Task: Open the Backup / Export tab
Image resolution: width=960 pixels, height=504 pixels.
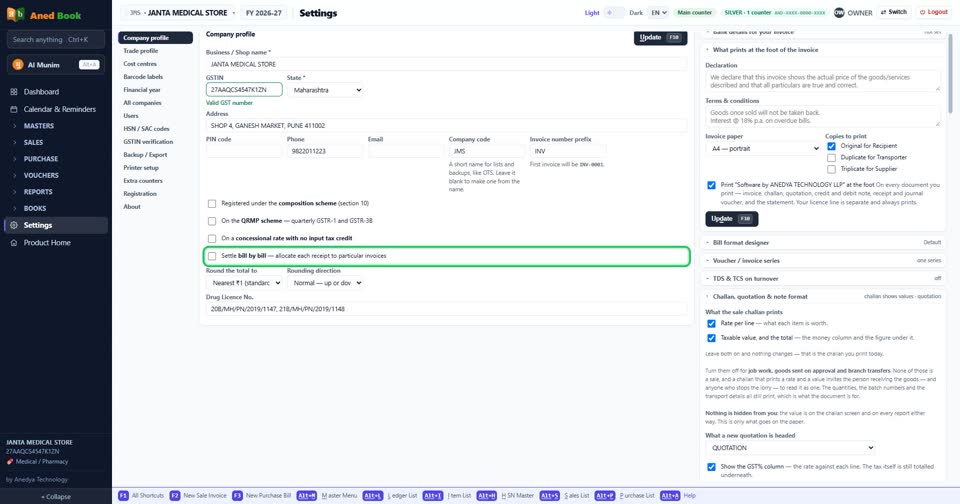Action: tap(156, 155)
